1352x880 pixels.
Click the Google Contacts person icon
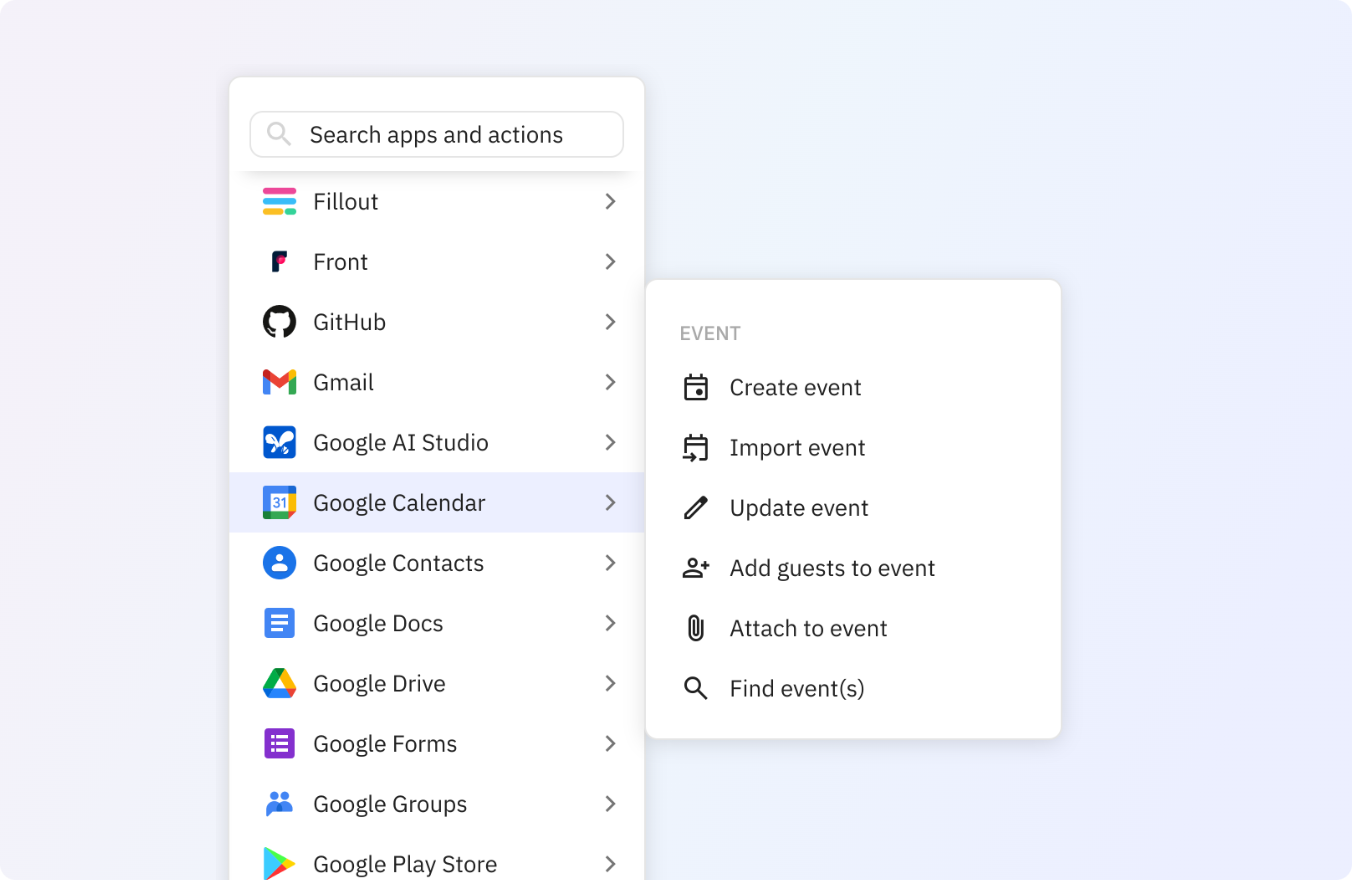pos(279,563)
